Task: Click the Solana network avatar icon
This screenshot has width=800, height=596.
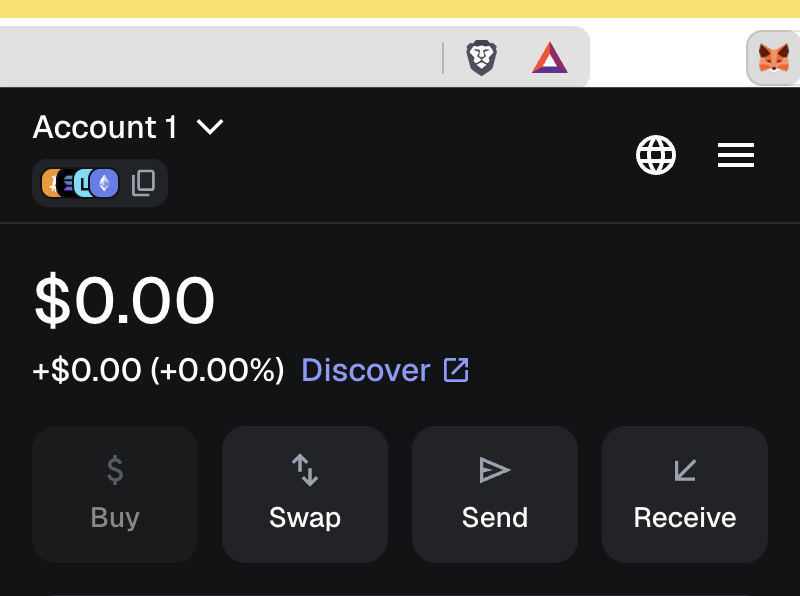Action: [68, 183]
